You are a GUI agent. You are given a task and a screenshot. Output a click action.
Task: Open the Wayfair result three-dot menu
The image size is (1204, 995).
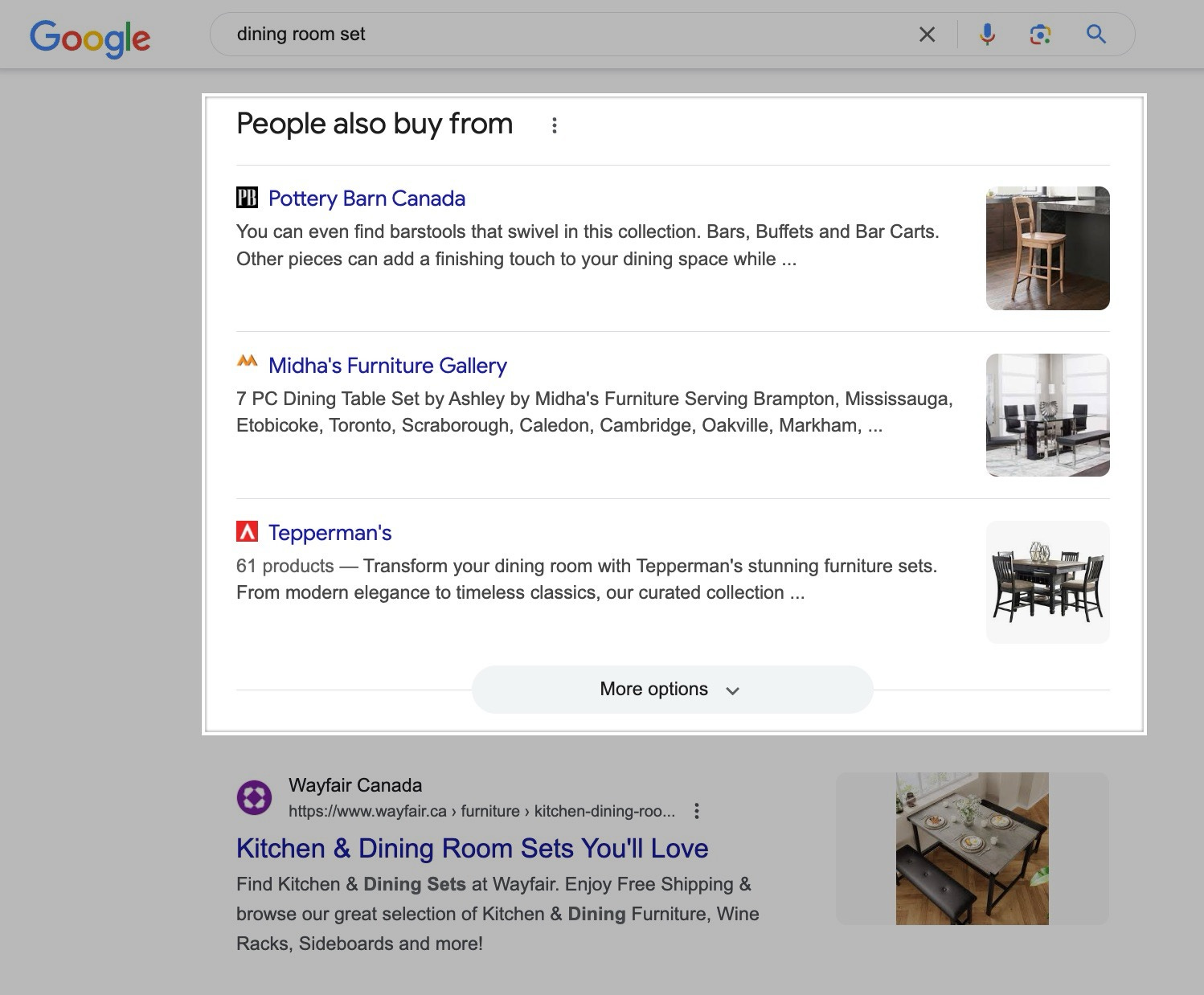[697, 811]
